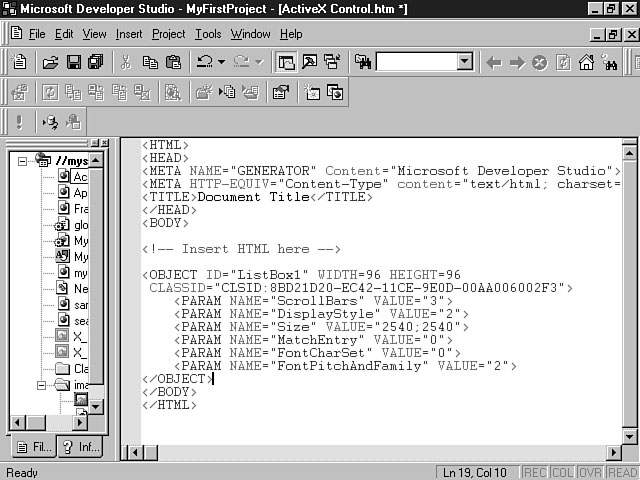Open the Insert menu

click(x=128, y=34)
